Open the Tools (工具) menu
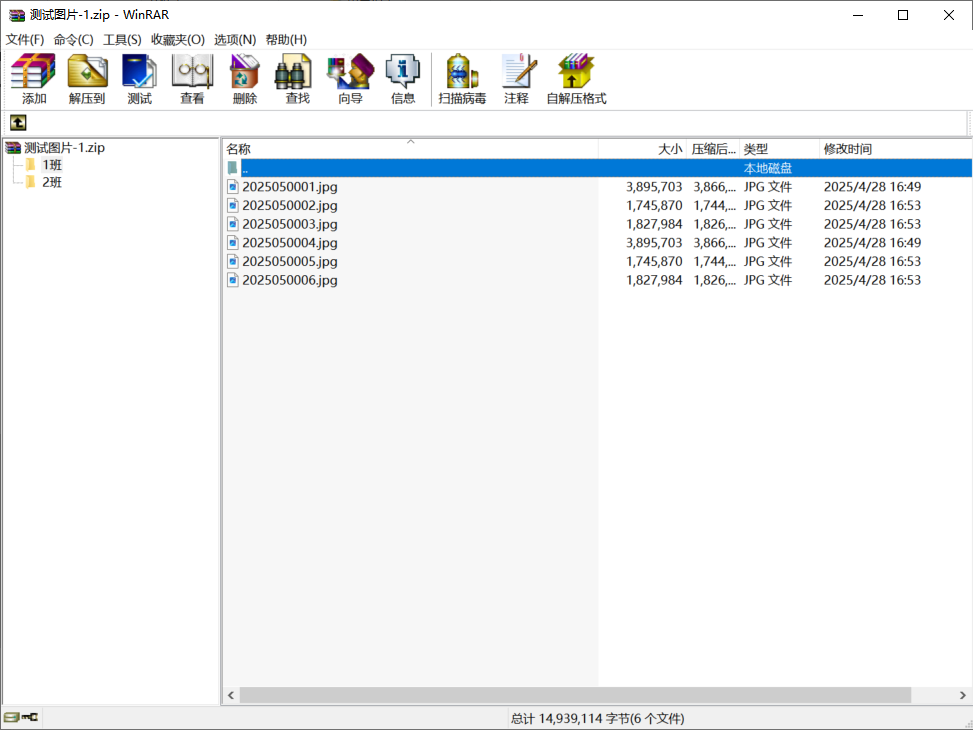973x730 pixels. pyautogui.click(x=122, y=40)
